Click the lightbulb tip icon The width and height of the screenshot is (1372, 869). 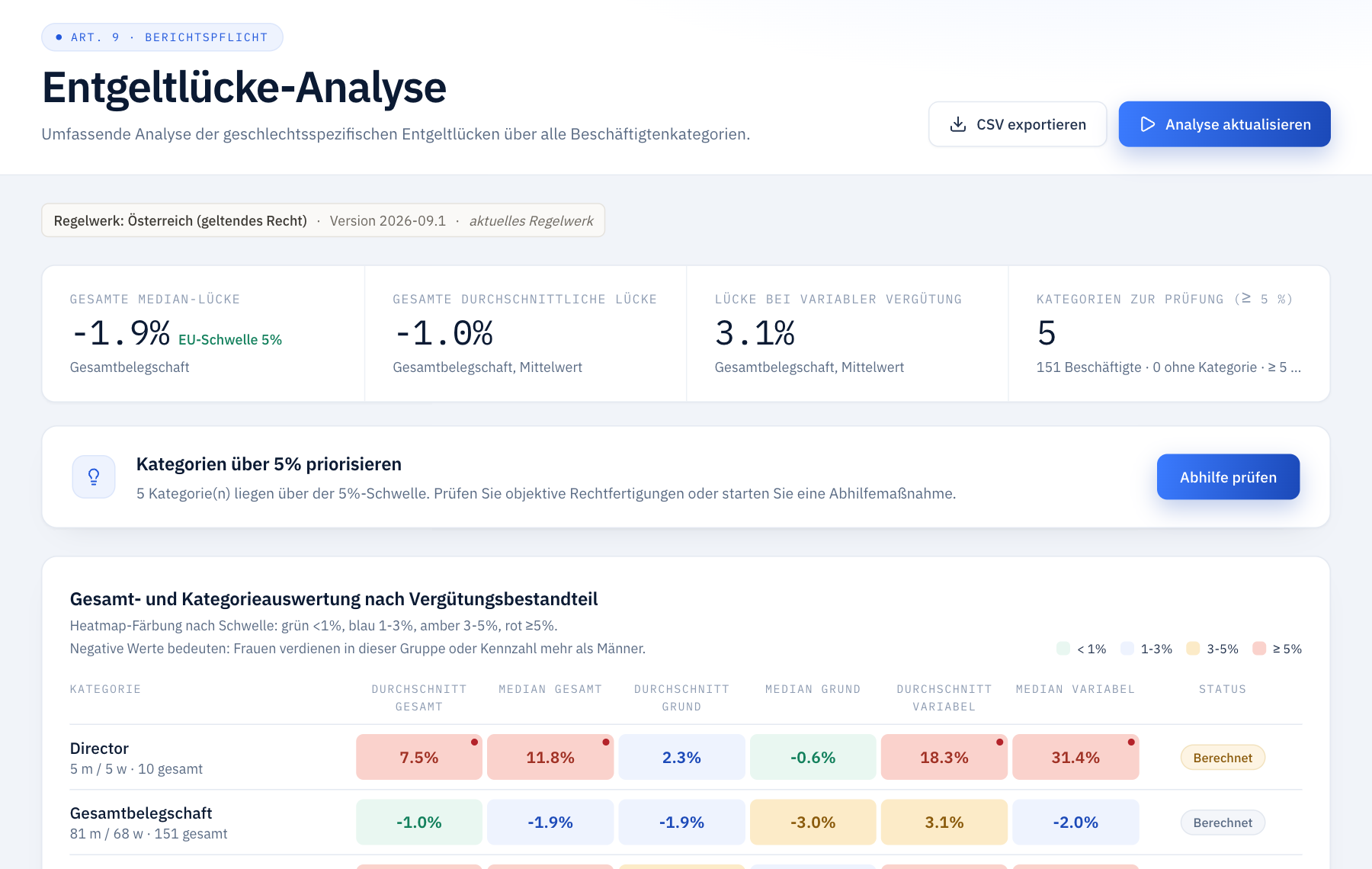coord(94,477)
